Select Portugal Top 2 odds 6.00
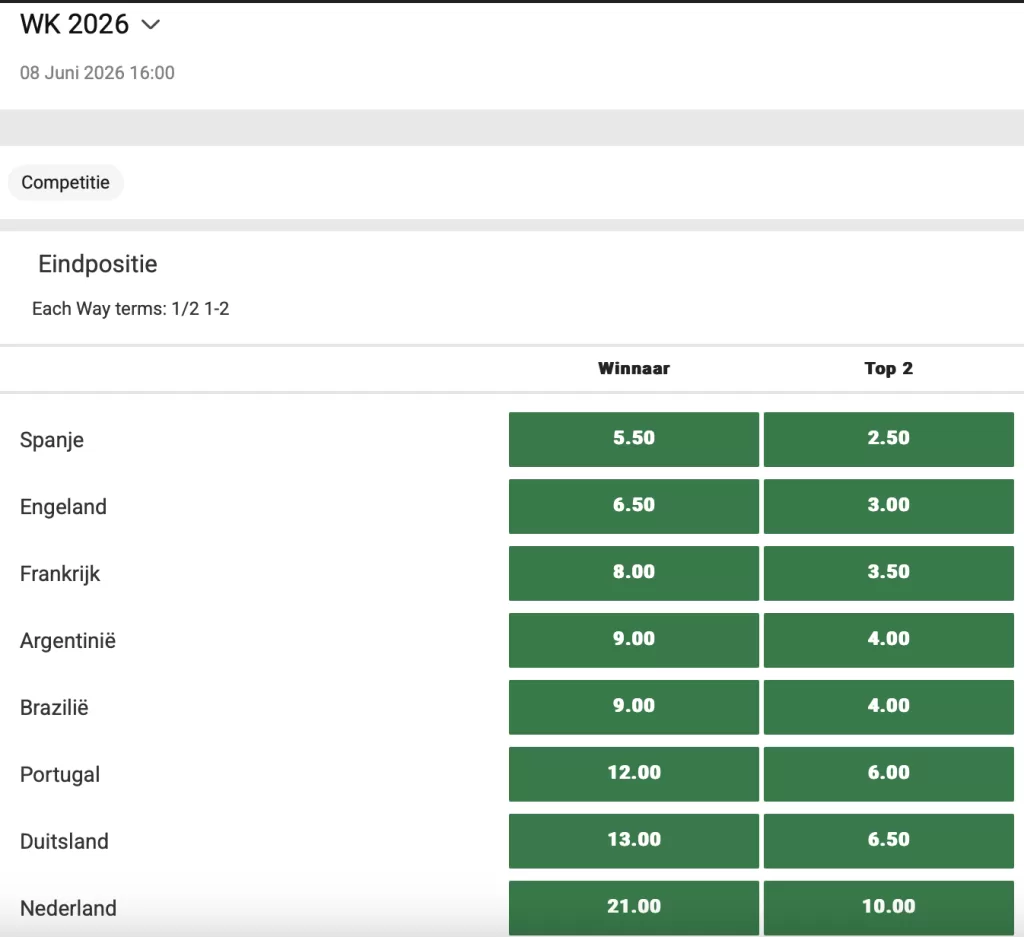This screenshot has height=937, width=1024. [x=888, y=774]
